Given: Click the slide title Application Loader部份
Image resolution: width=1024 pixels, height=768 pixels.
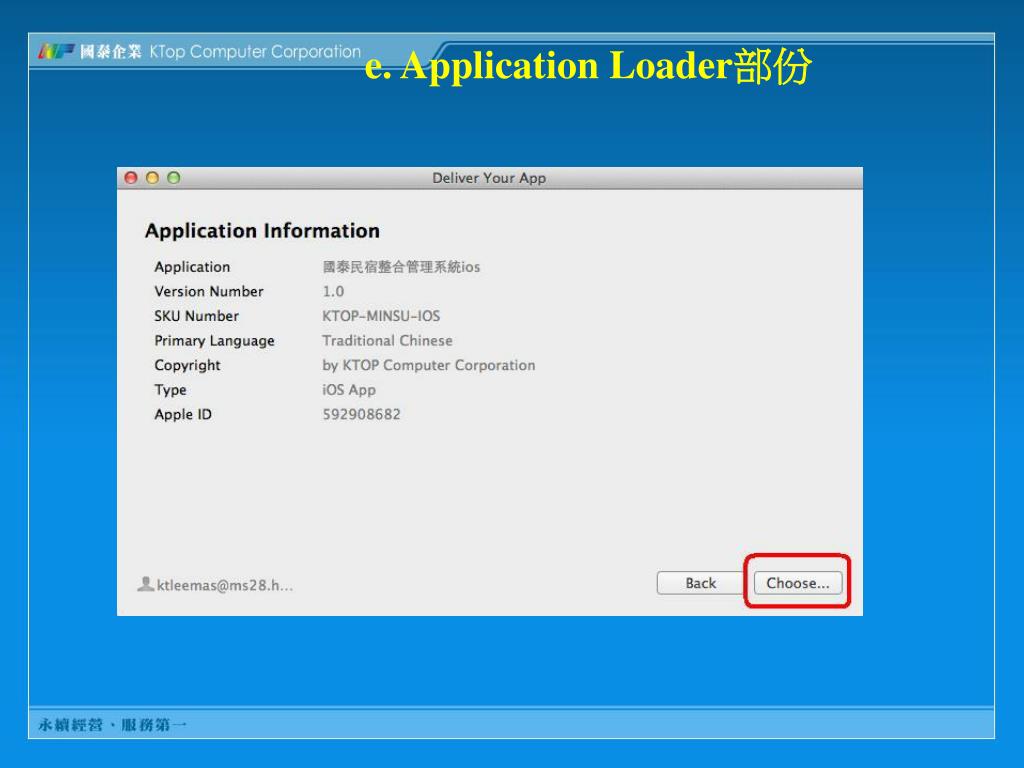Looking at the screenshot, I should [588, 65].
